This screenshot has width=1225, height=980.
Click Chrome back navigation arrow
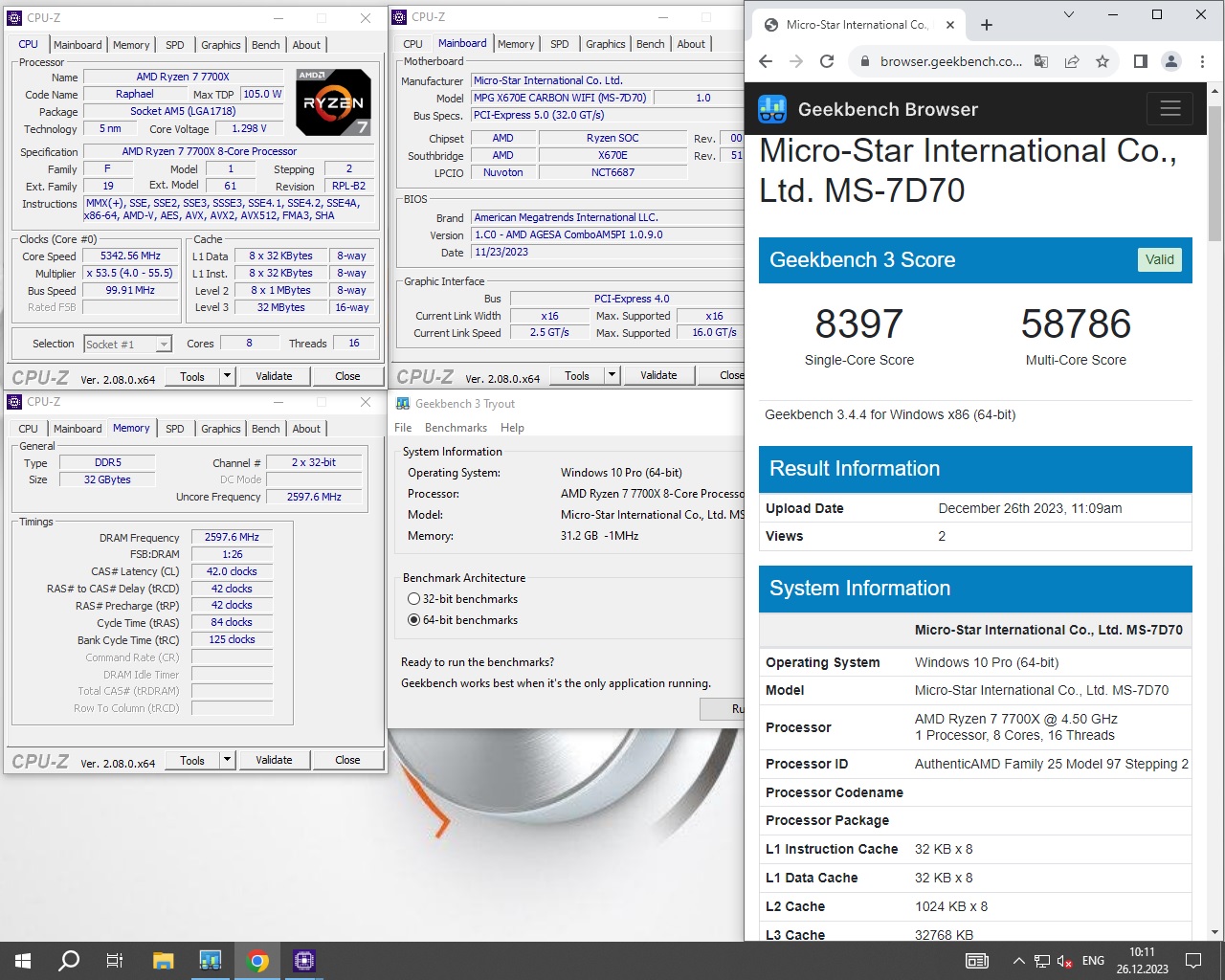pyautogui.click(x=766, y=61)
